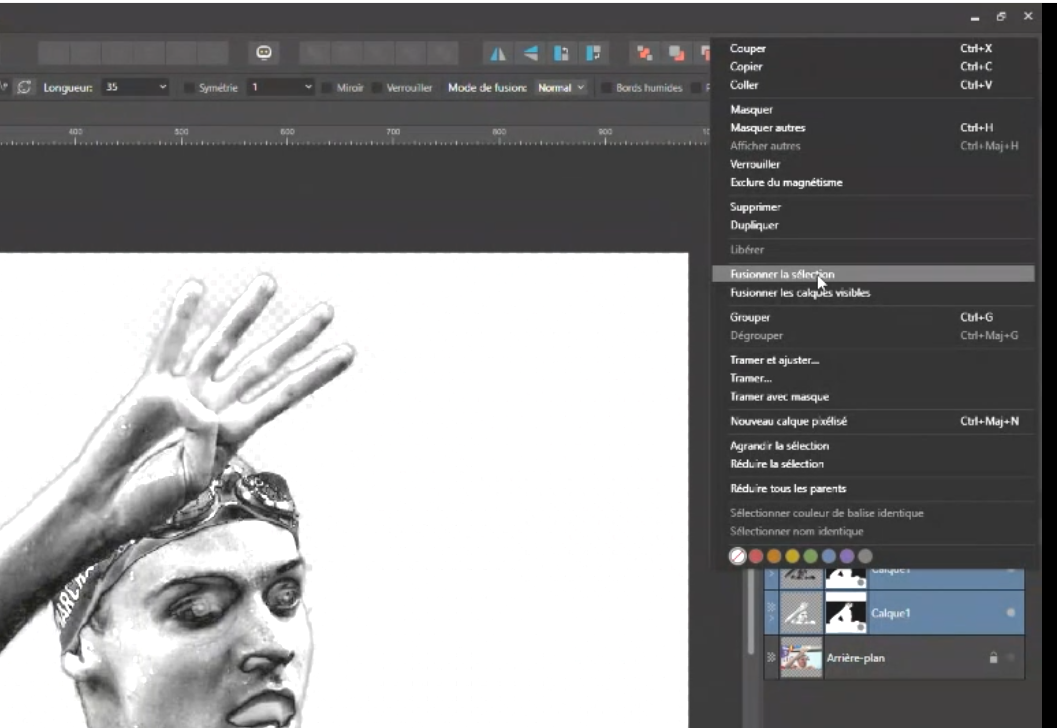Choose Fusionner la sélection in context menu
1057x728 pixels.
pos(782,274)
